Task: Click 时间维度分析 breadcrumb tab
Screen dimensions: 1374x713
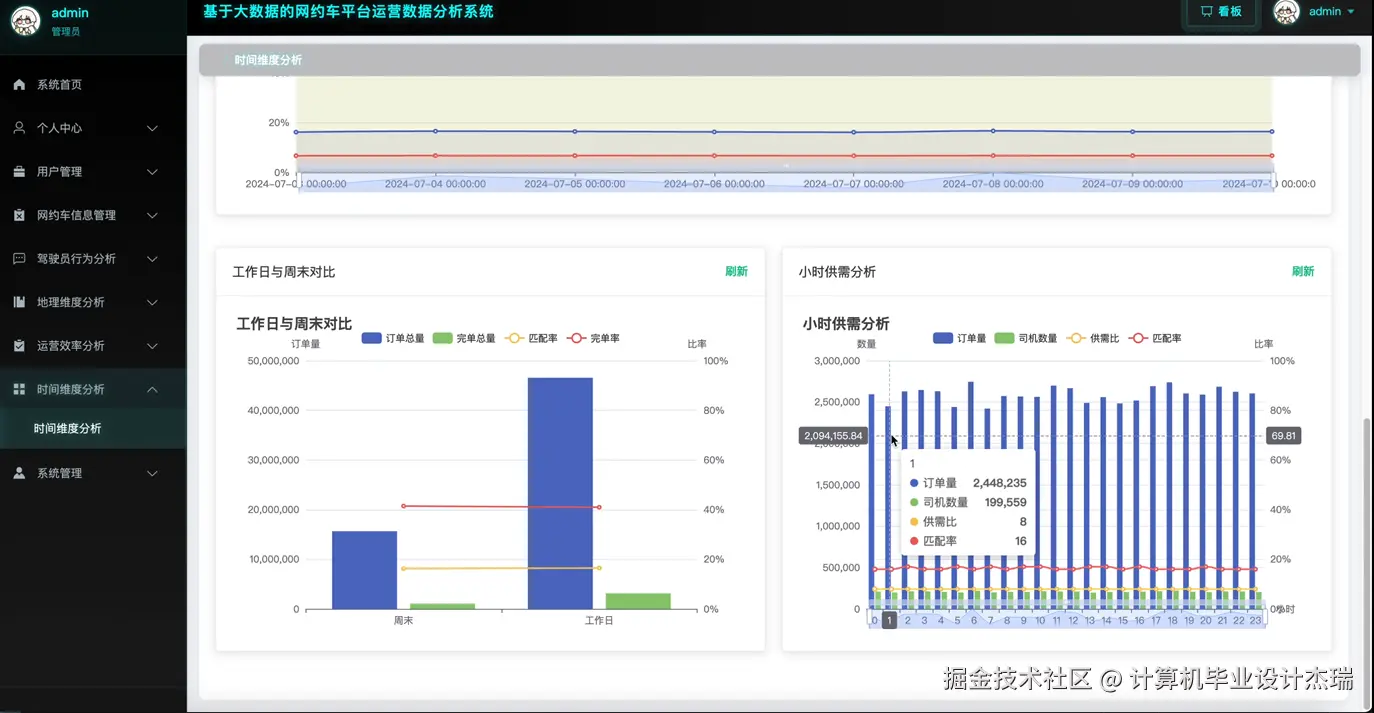Action: point(268,60)
